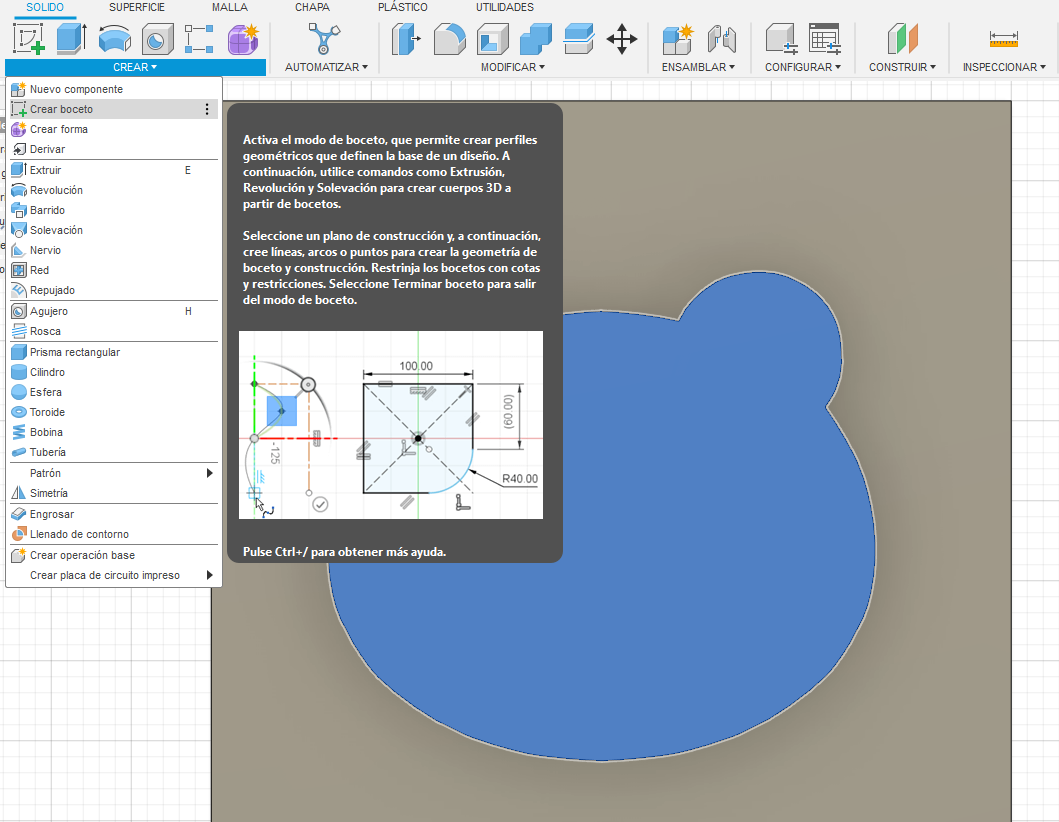This screenshot has height=822, width=1059.
Task: Choose Derivar in the menu
Action: coord(113,149)
